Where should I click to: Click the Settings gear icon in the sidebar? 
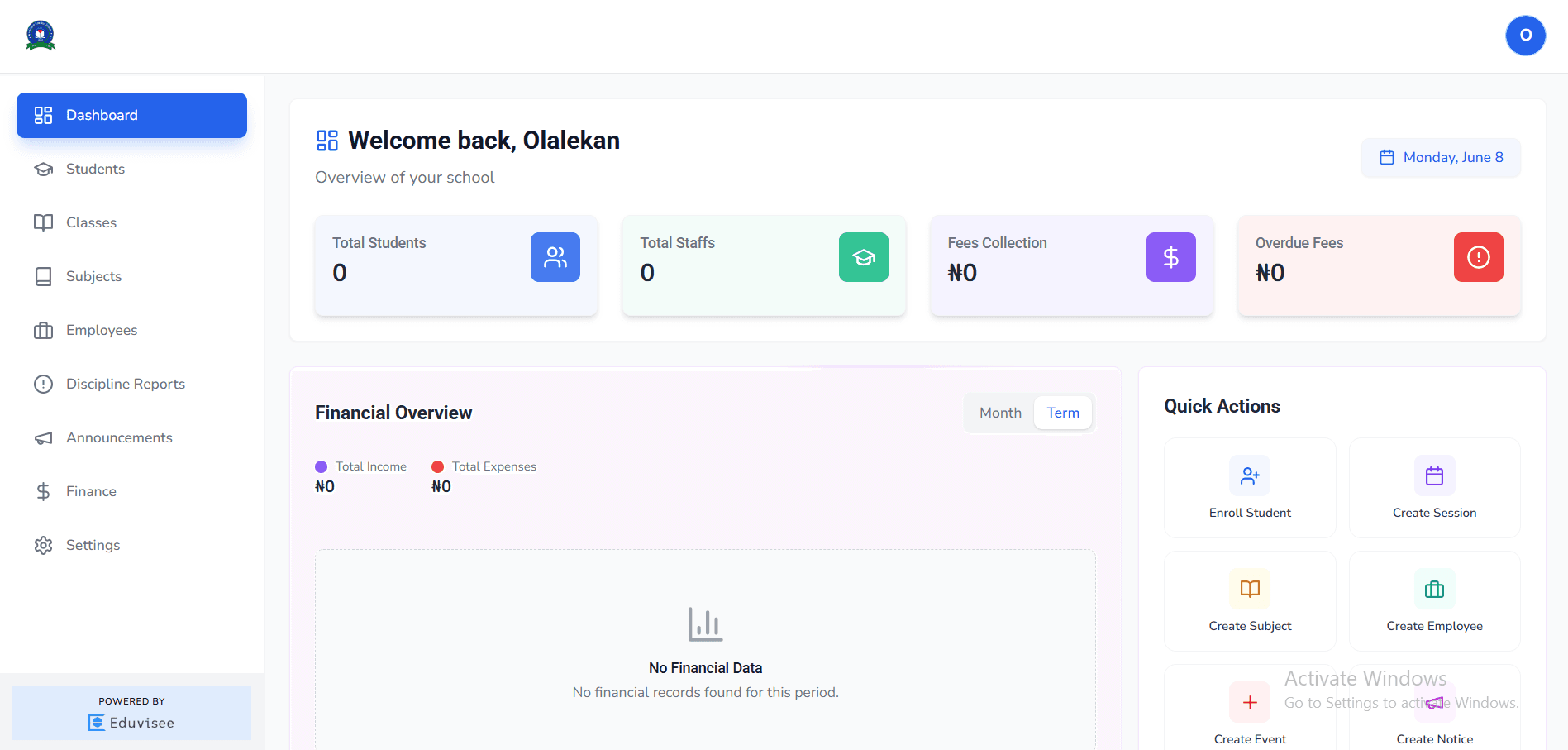coord(43,545)
